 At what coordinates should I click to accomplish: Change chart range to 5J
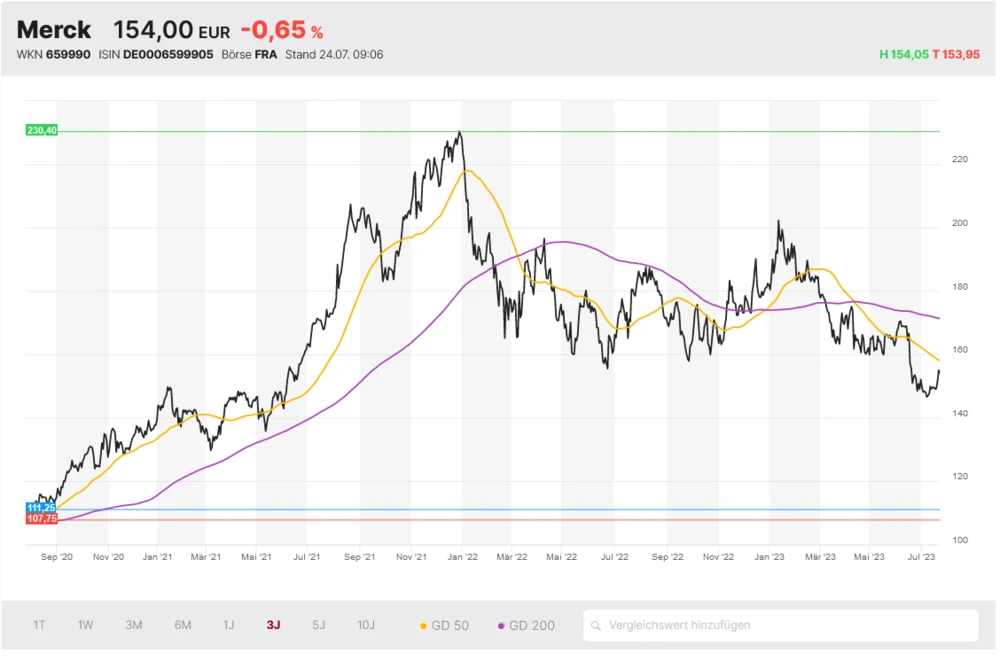pos(318,625)
